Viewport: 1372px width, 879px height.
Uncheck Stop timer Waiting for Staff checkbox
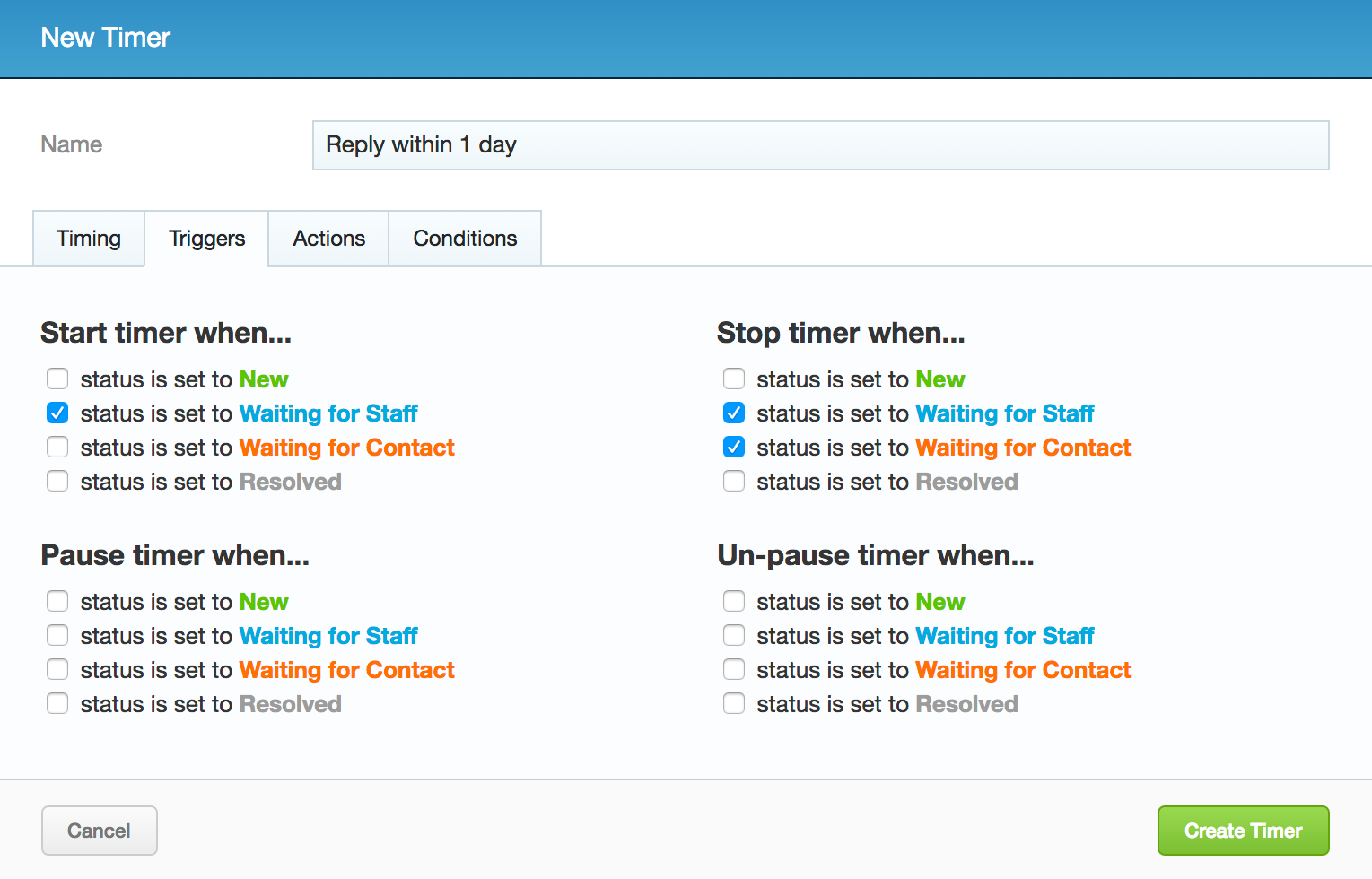734,413
